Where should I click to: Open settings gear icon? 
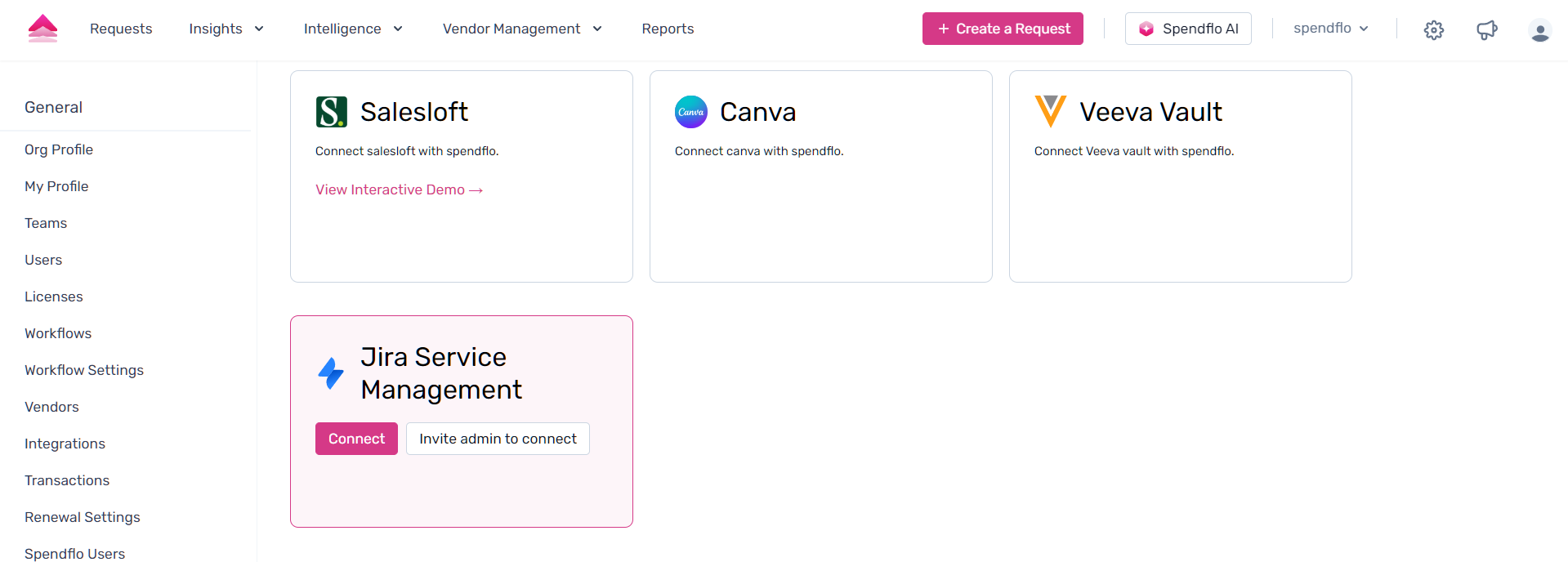click(1433, 30)
